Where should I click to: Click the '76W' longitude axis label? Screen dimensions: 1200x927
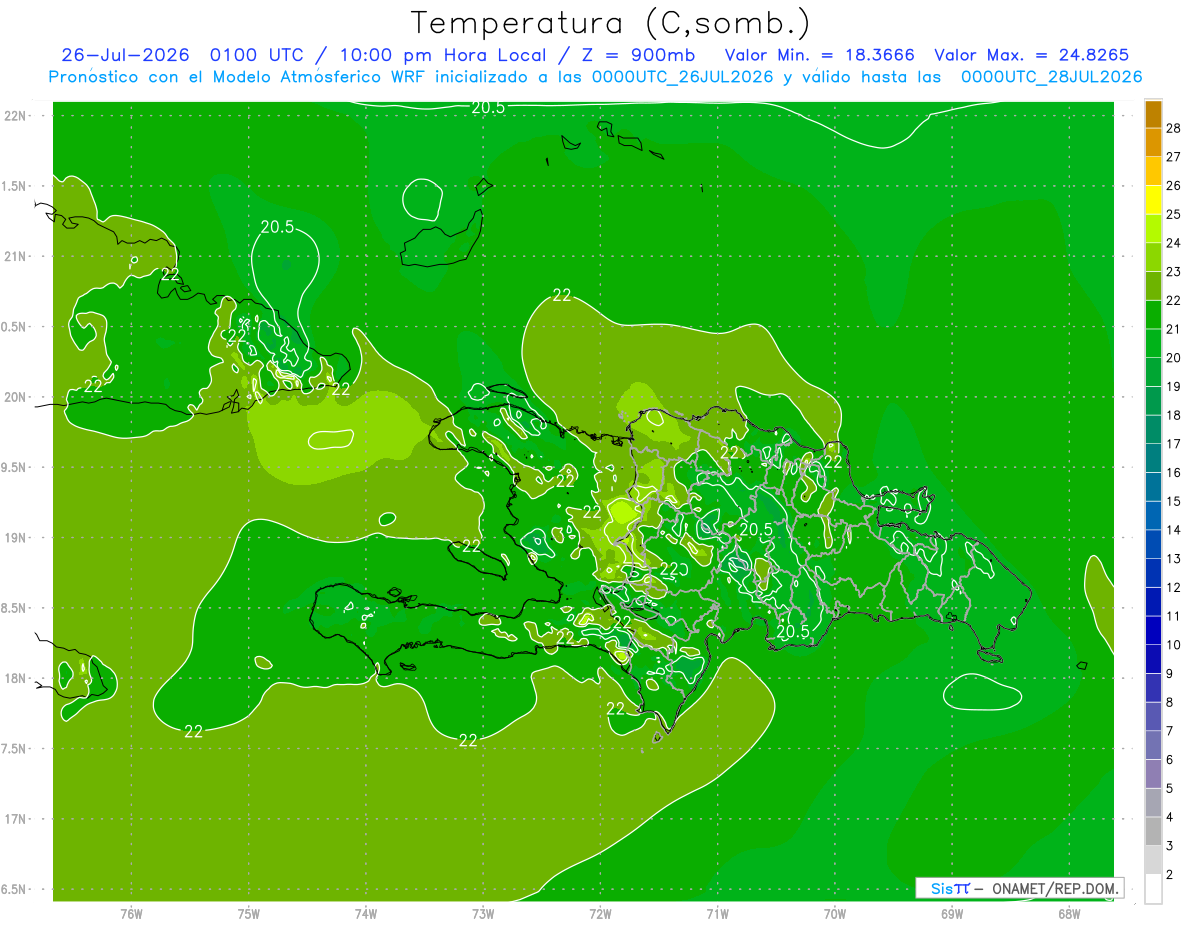pos(131,913)
